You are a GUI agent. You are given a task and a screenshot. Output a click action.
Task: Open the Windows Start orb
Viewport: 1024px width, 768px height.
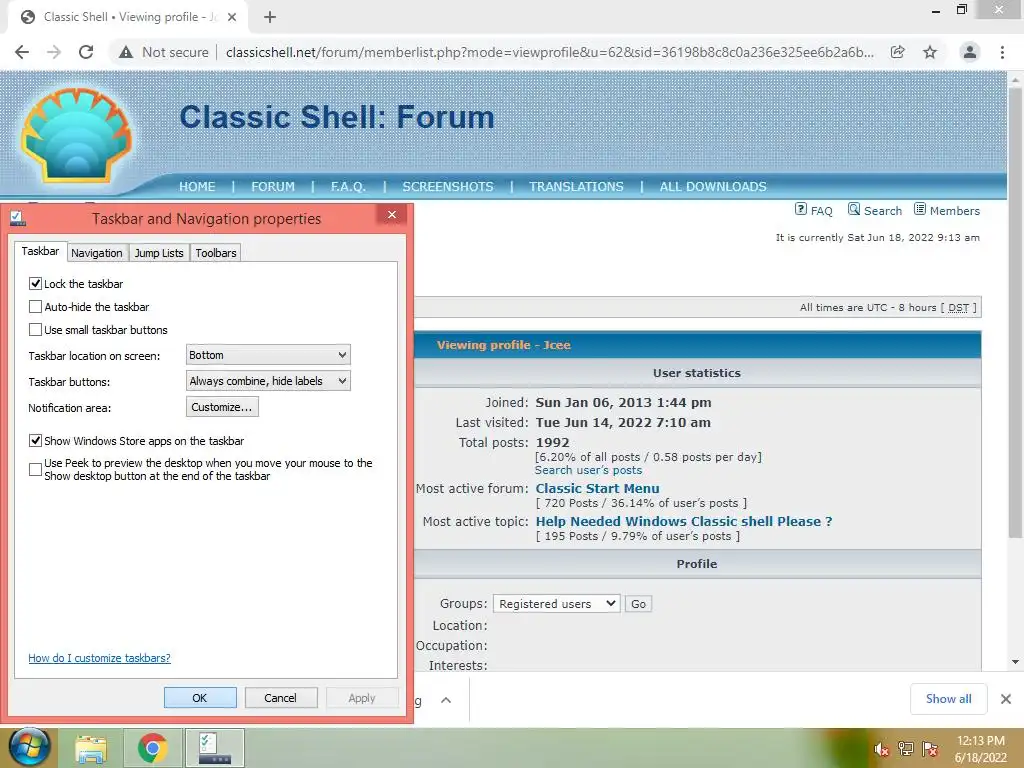28,748
